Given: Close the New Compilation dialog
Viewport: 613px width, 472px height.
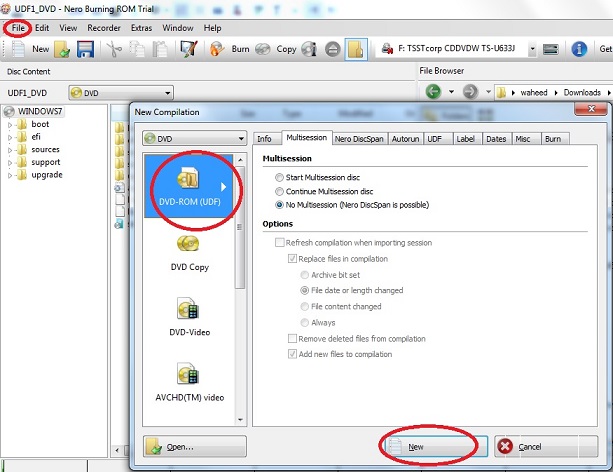Looking at the screenshot, I should pos(591,109).
